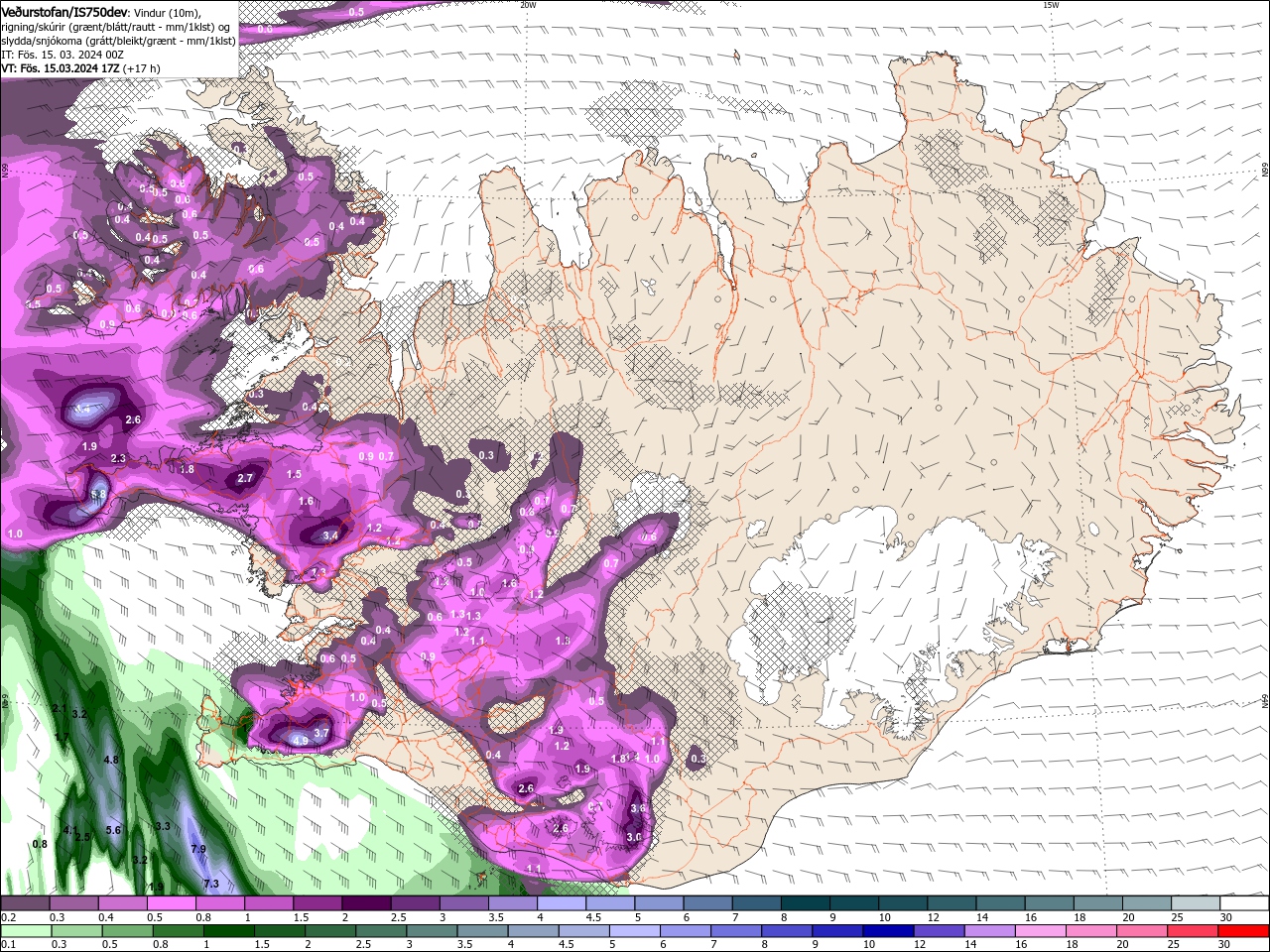Click the VT: Fös. 15.03.2024 17Z valid time
This screenshot has height=952, width=1270.
click(x=61, y=68)
